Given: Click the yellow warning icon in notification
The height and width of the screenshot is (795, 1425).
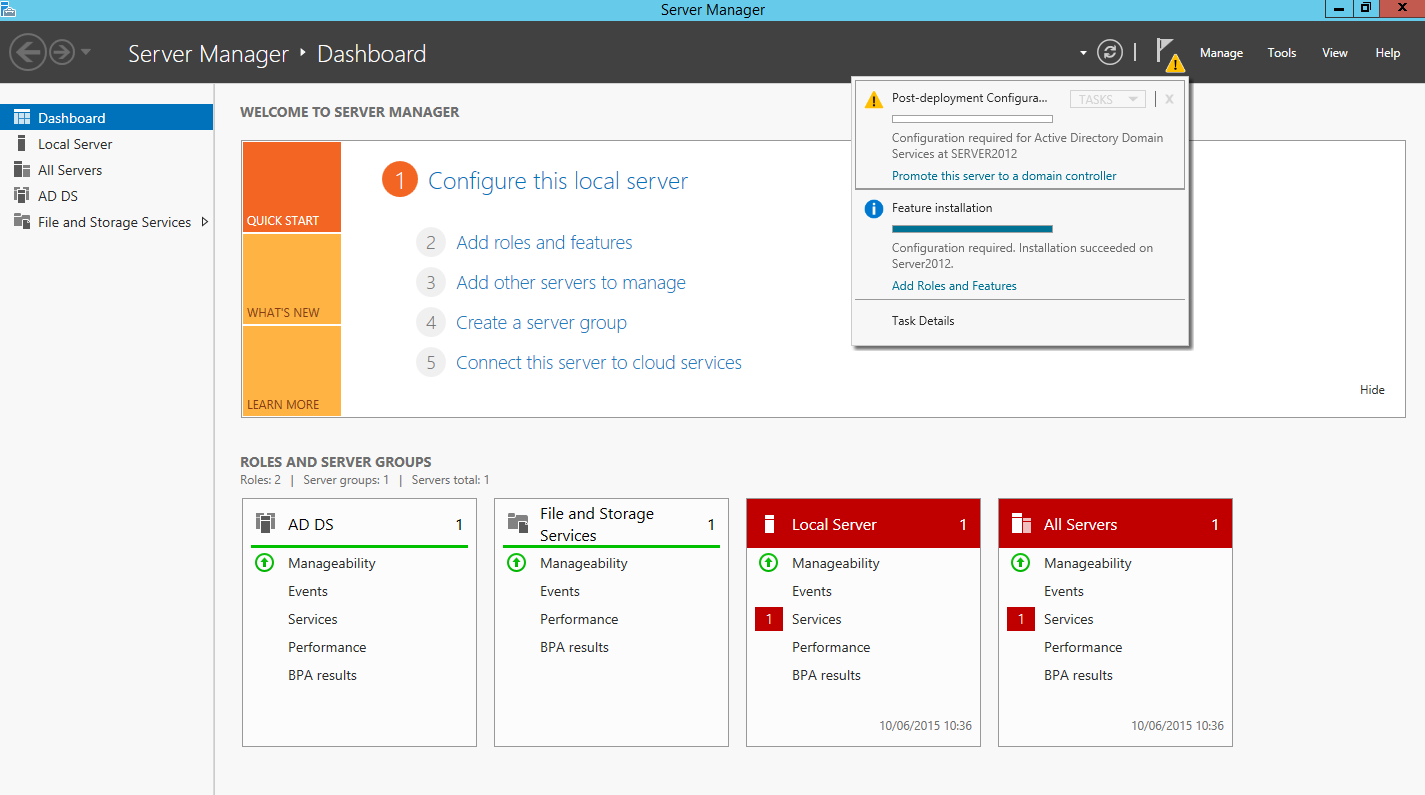Looking at the screenshot, I should point(874,99).
